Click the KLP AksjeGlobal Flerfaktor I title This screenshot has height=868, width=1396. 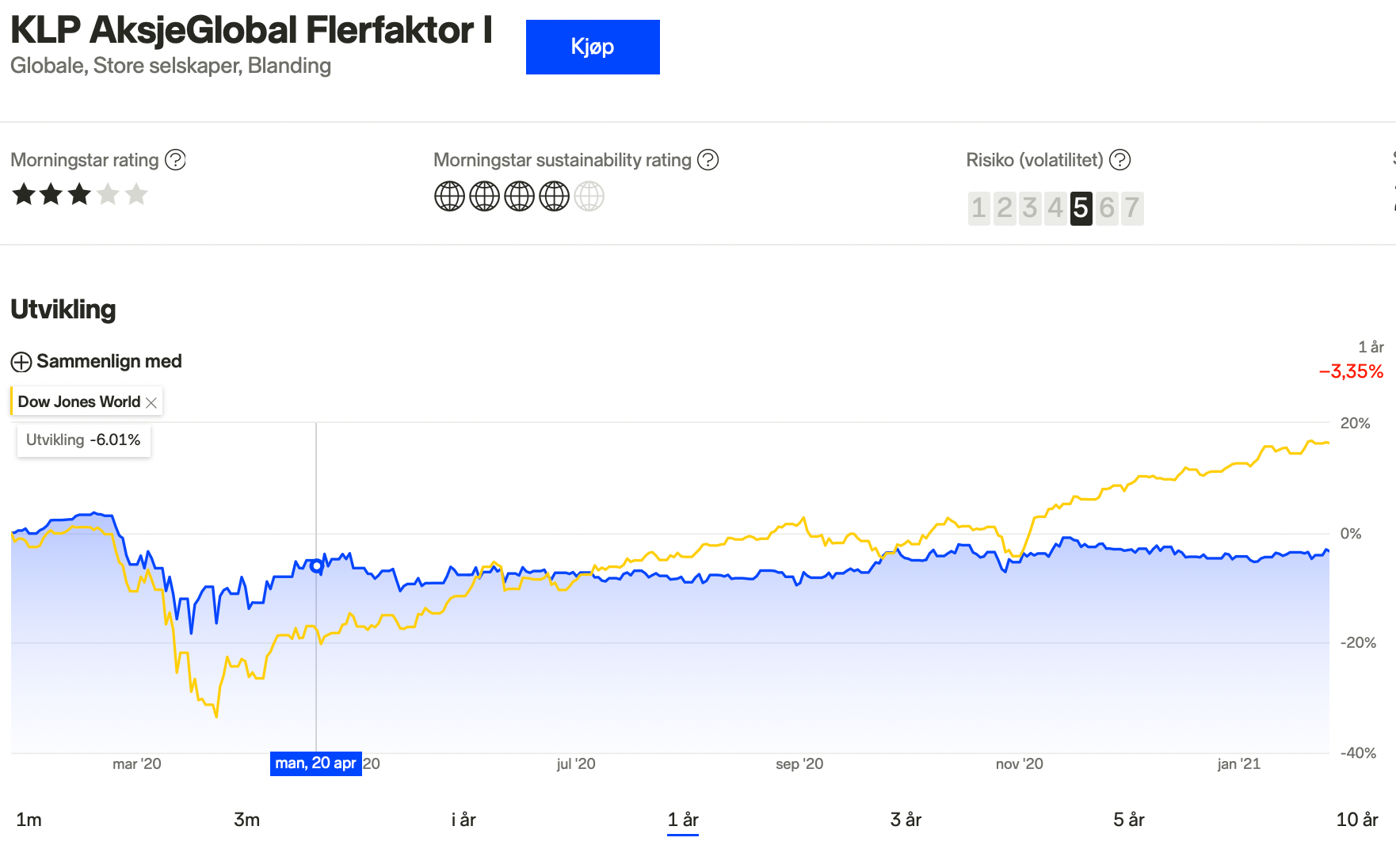point(251,30)
